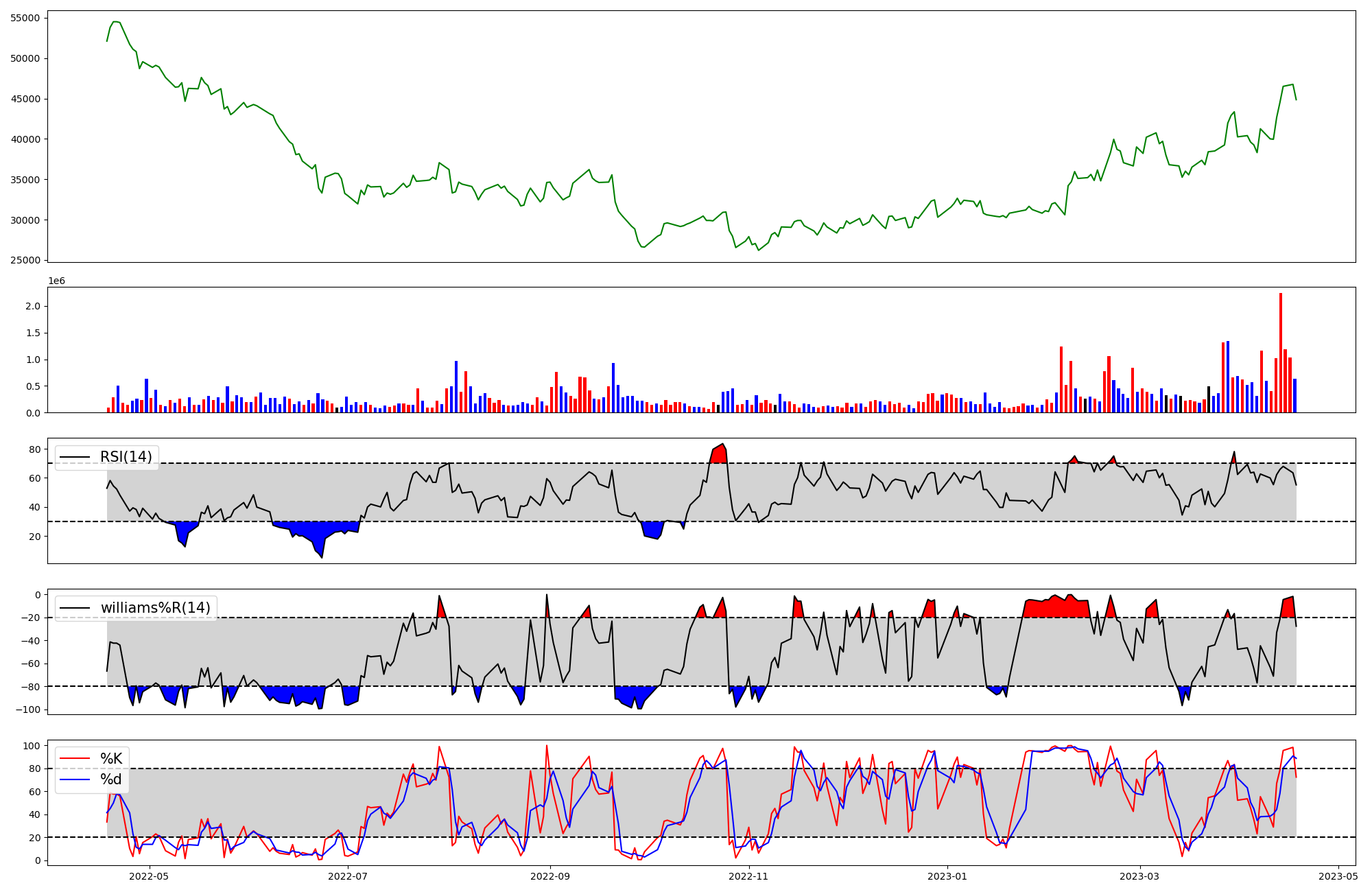This screenshot has height=892, width=1372.
Task: Click the 2022-05 x-axis date label
Action: tap(149, 876)
